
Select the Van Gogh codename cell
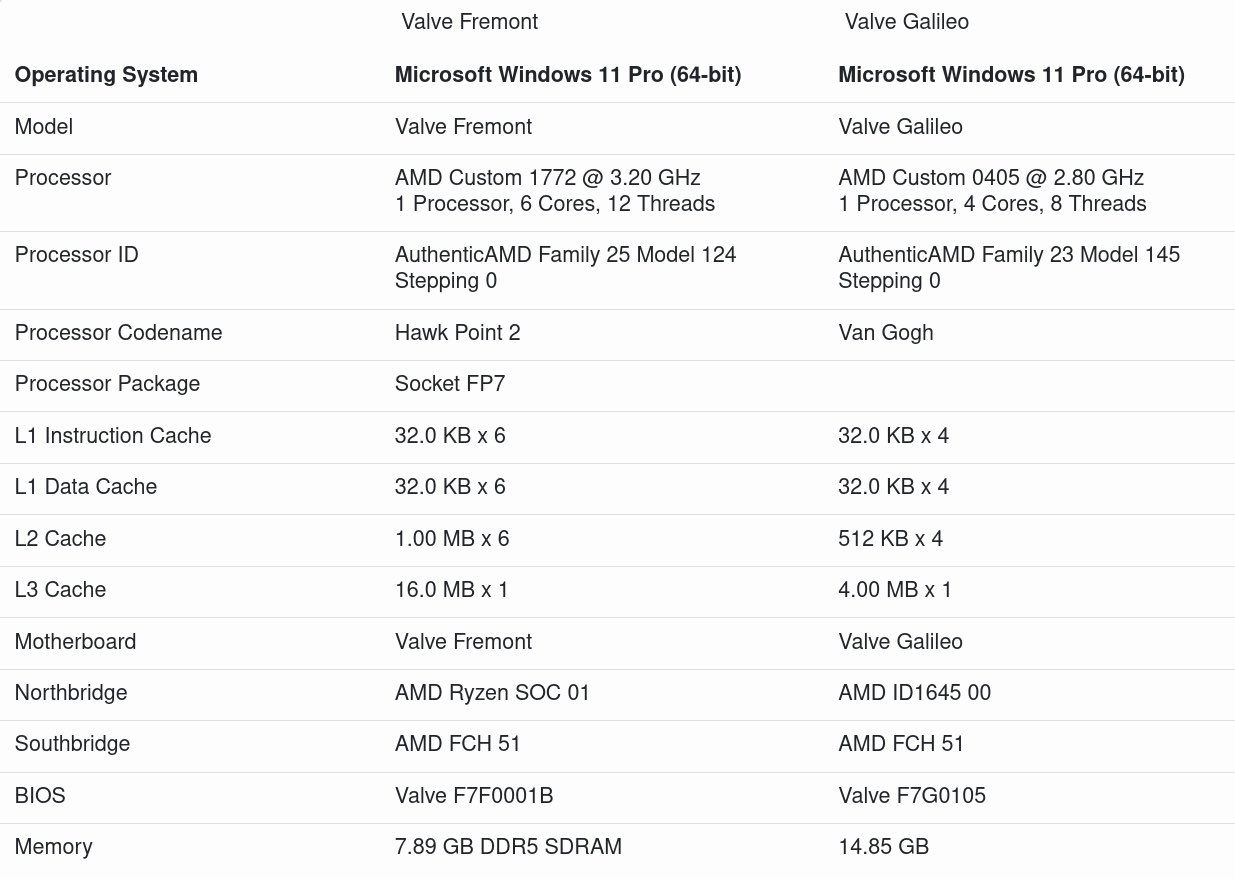click(x=885, y=333)
